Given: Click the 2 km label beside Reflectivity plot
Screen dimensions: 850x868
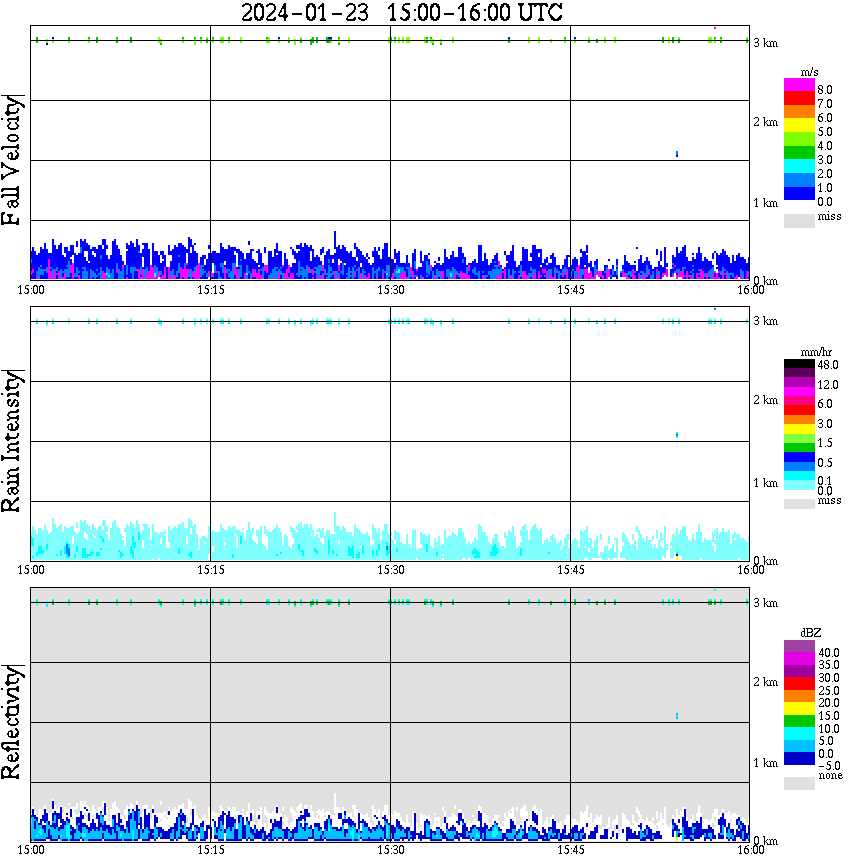Looking at the screenshot, I should [765, 682].
